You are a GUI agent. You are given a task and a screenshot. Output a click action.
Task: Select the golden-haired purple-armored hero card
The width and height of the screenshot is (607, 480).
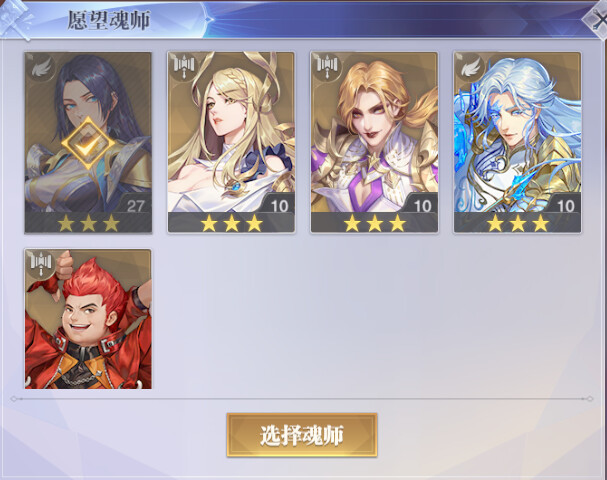[x=374, y=142]
